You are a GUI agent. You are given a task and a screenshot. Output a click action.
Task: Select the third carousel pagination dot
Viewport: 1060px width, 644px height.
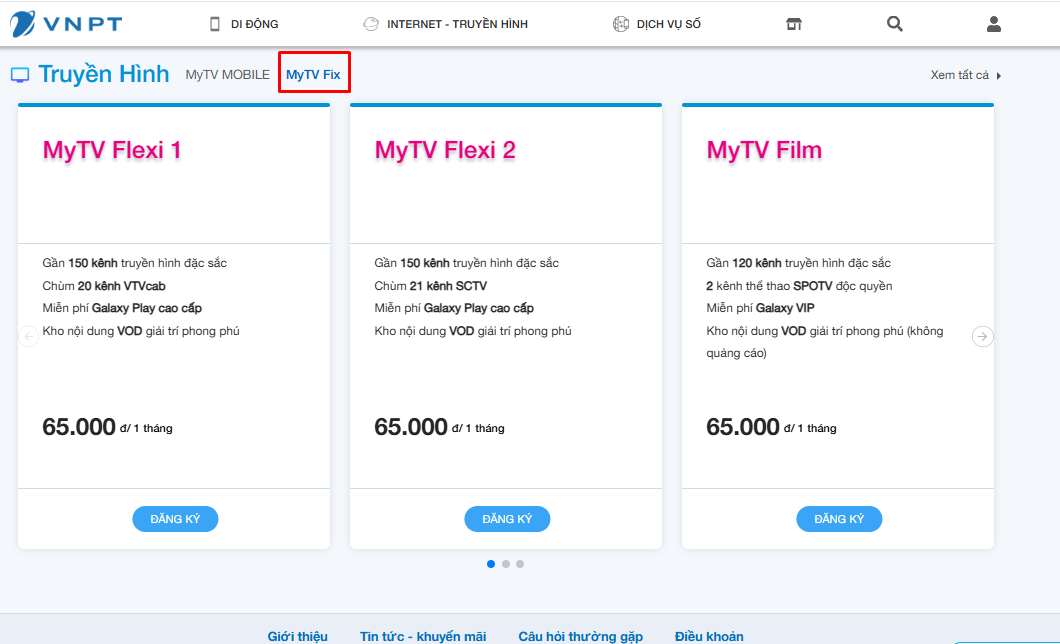click(520, 564)
